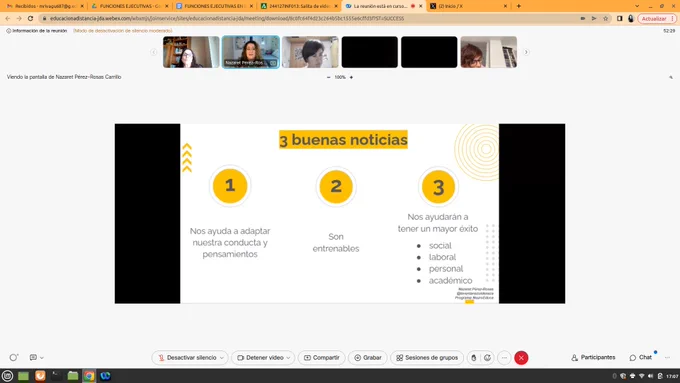This screenshot has width=680, height=383.
Task: Open the audio options dropdown arrow
Action: [222, 358]
